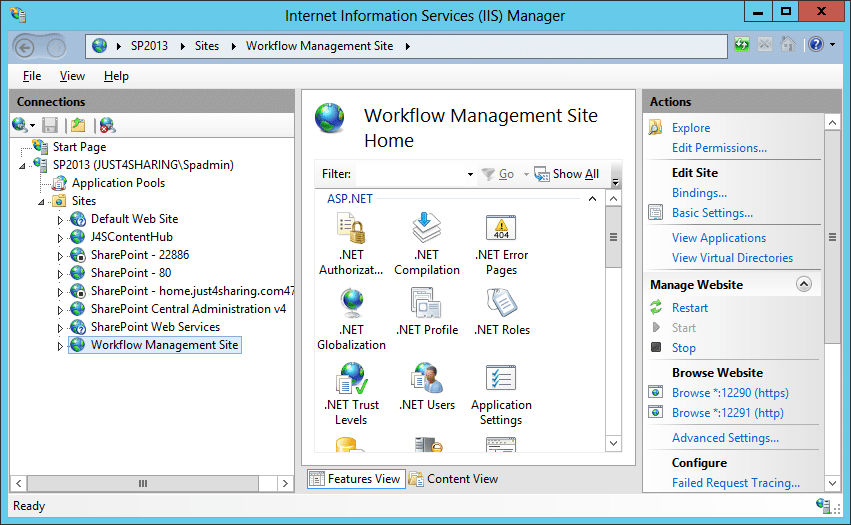Open .NET Error Pages feature
This screenshot has width=851, height=525.
coord(501,228)
